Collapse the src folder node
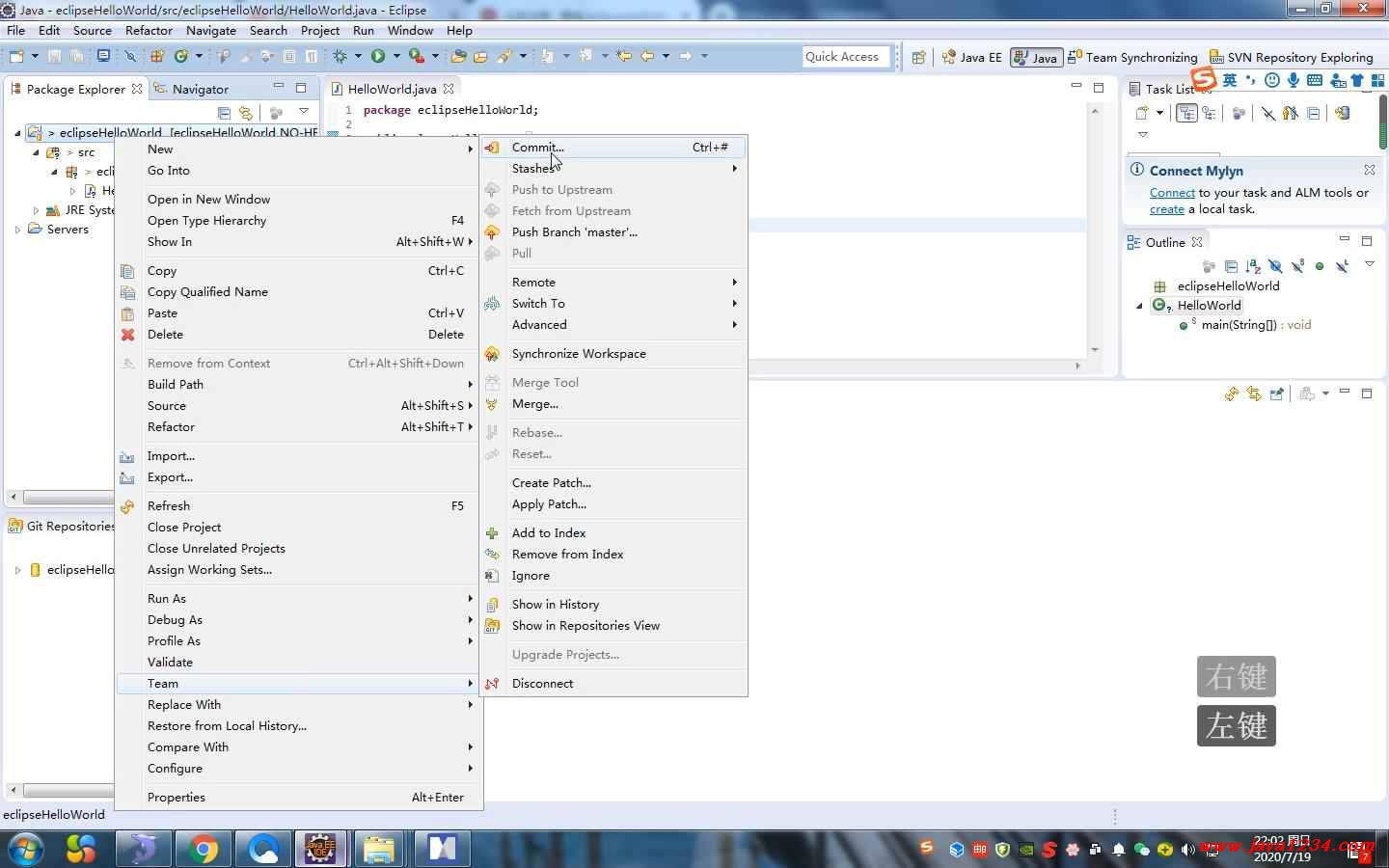The height and width of the screenshot is (868, 1389). coord(37,152)
